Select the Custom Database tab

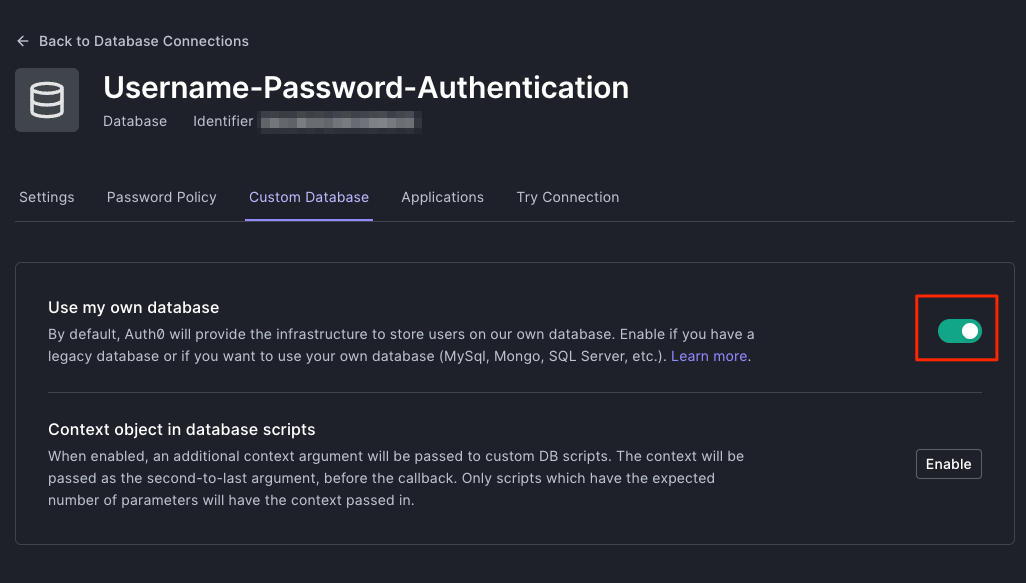309,197
